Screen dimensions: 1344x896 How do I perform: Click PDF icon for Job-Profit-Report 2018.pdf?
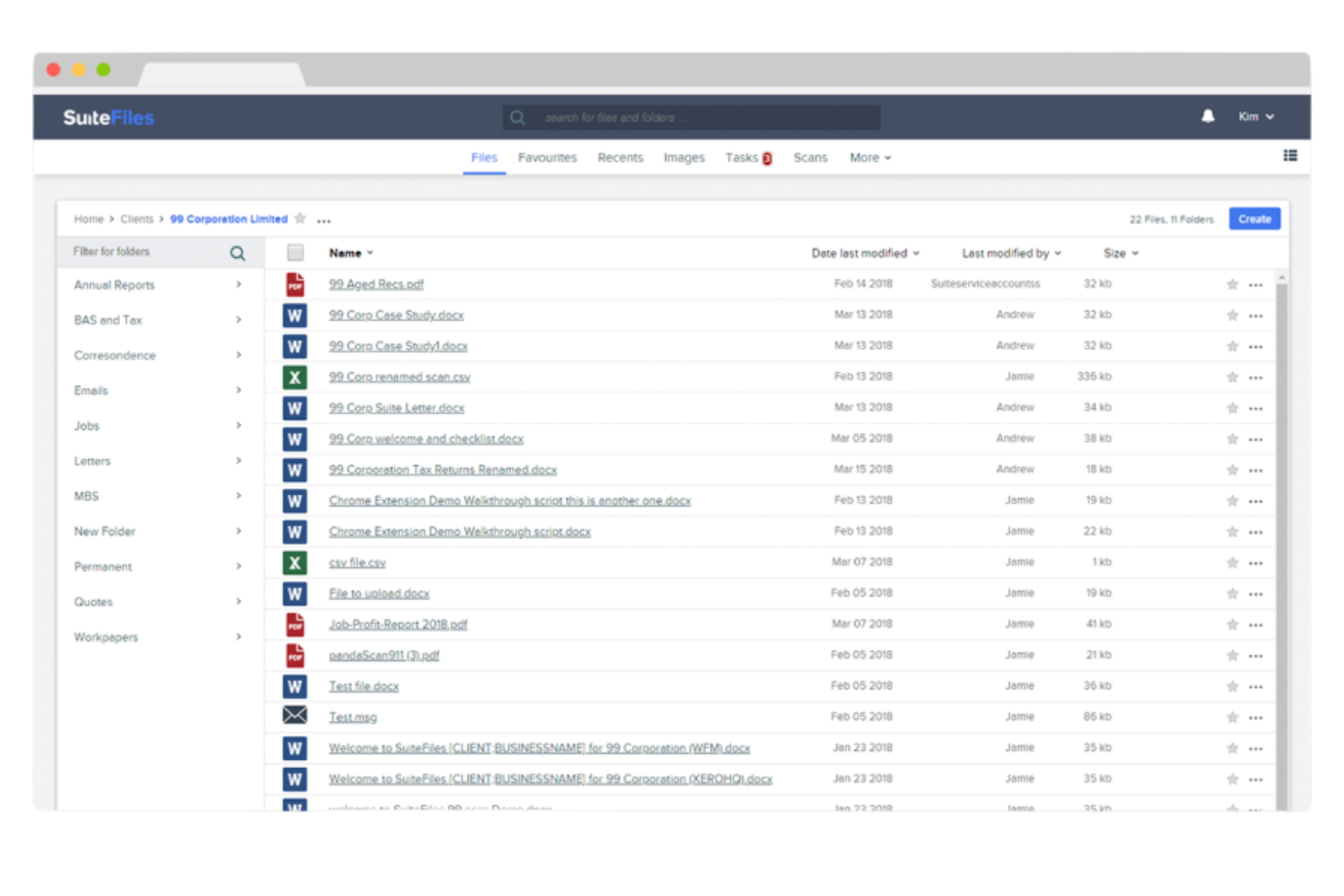click(x=295, y=625)
